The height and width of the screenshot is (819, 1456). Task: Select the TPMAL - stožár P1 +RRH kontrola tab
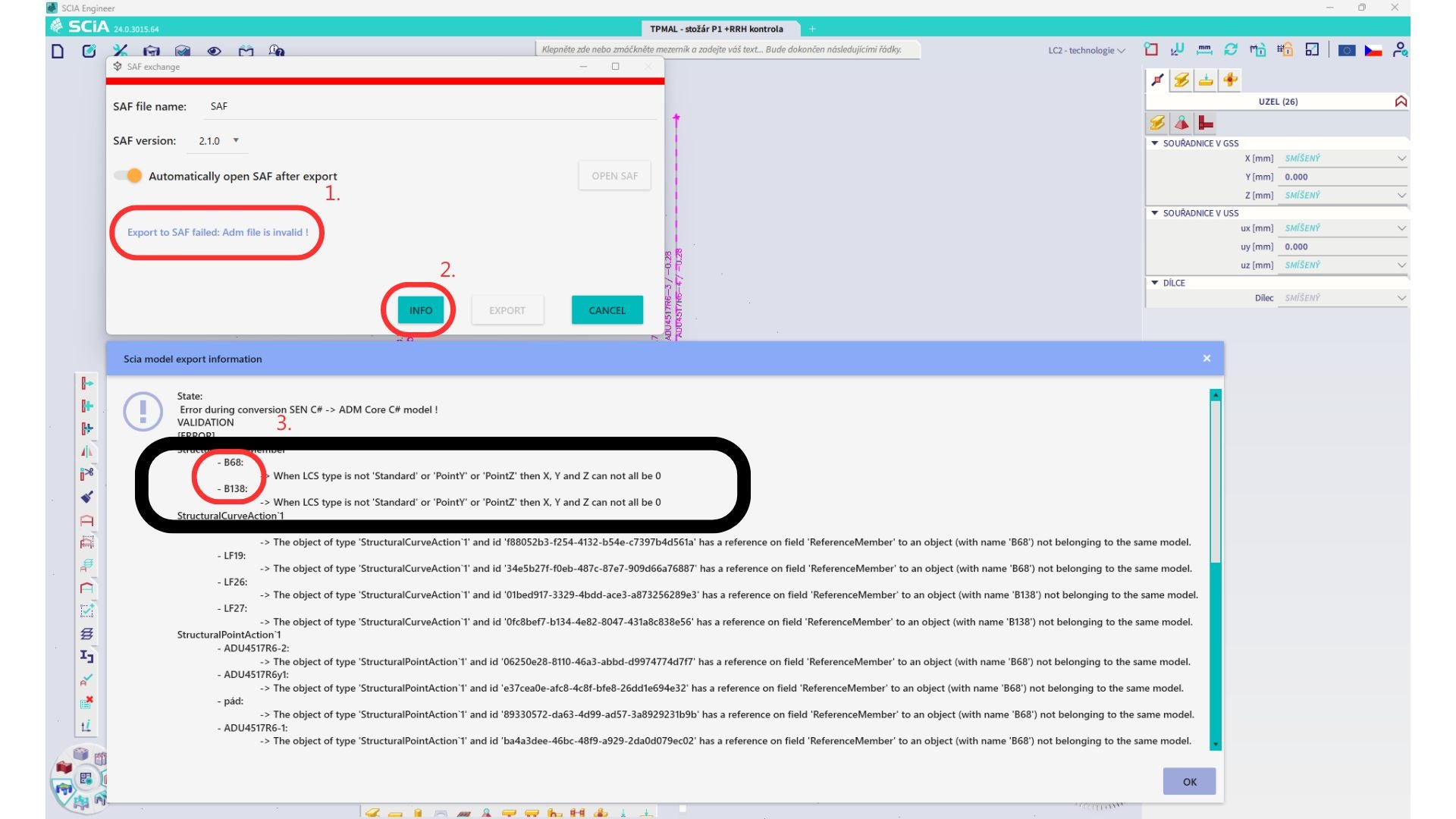(716, 29)
